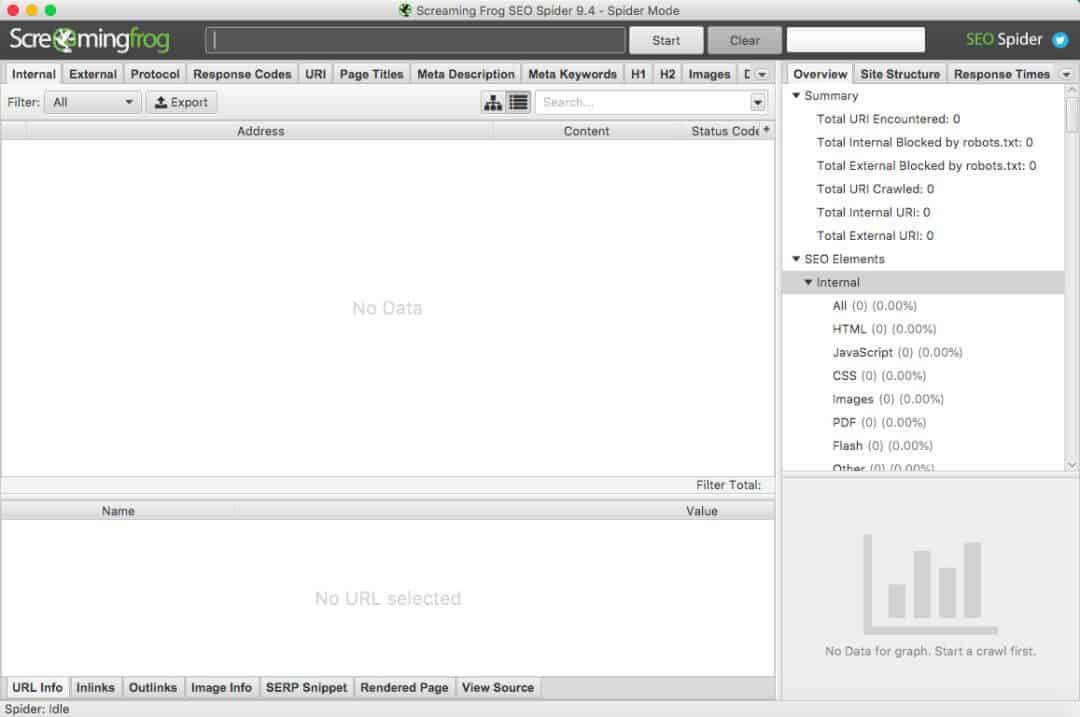Show the SERP Snippet tab
This screenshot has height=717, width=1080.
pyautogui.click(x=307, y=687)
